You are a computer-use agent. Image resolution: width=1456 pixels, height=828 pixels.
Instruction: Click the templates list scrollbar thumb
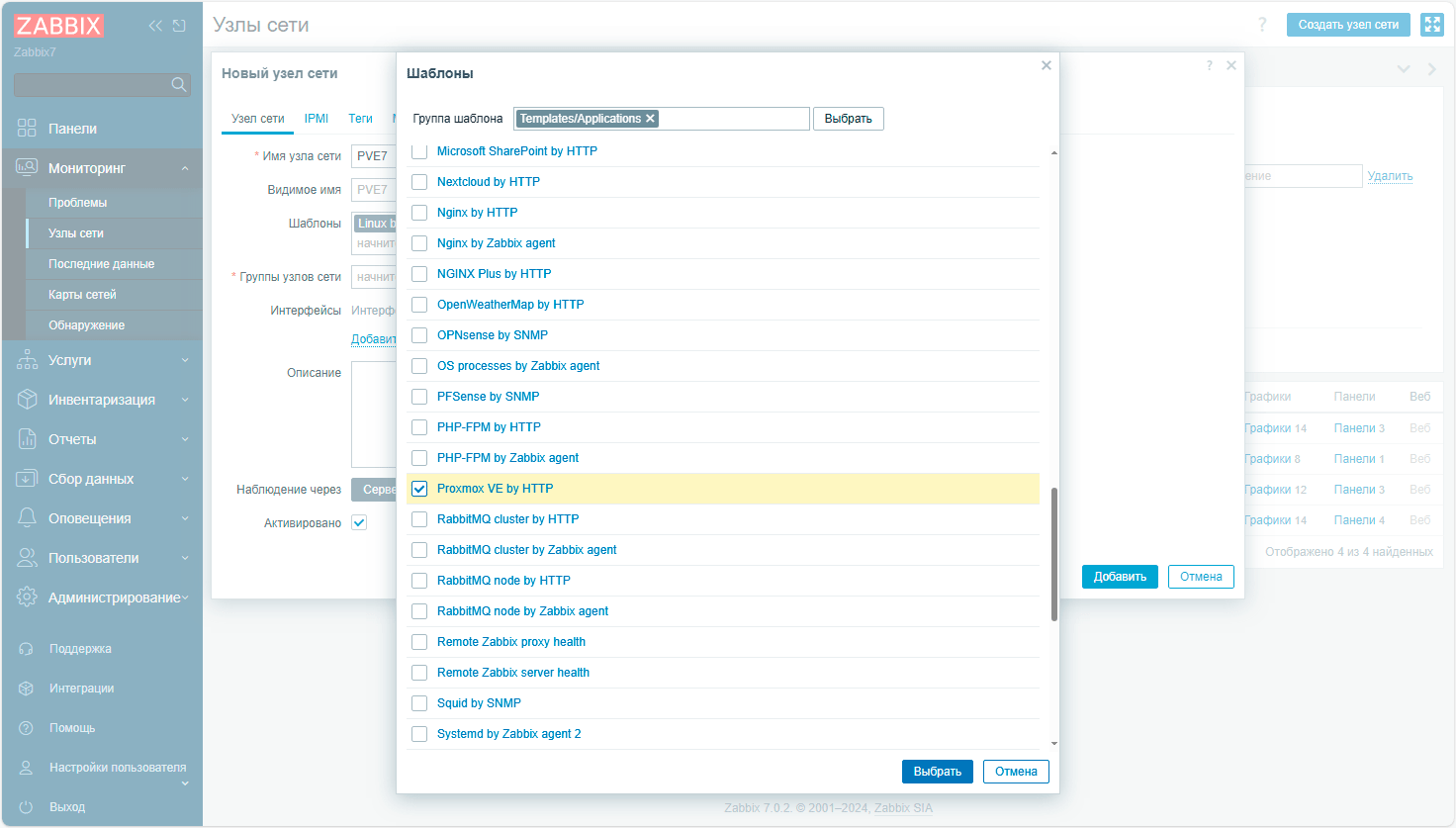pos(1054,554)
